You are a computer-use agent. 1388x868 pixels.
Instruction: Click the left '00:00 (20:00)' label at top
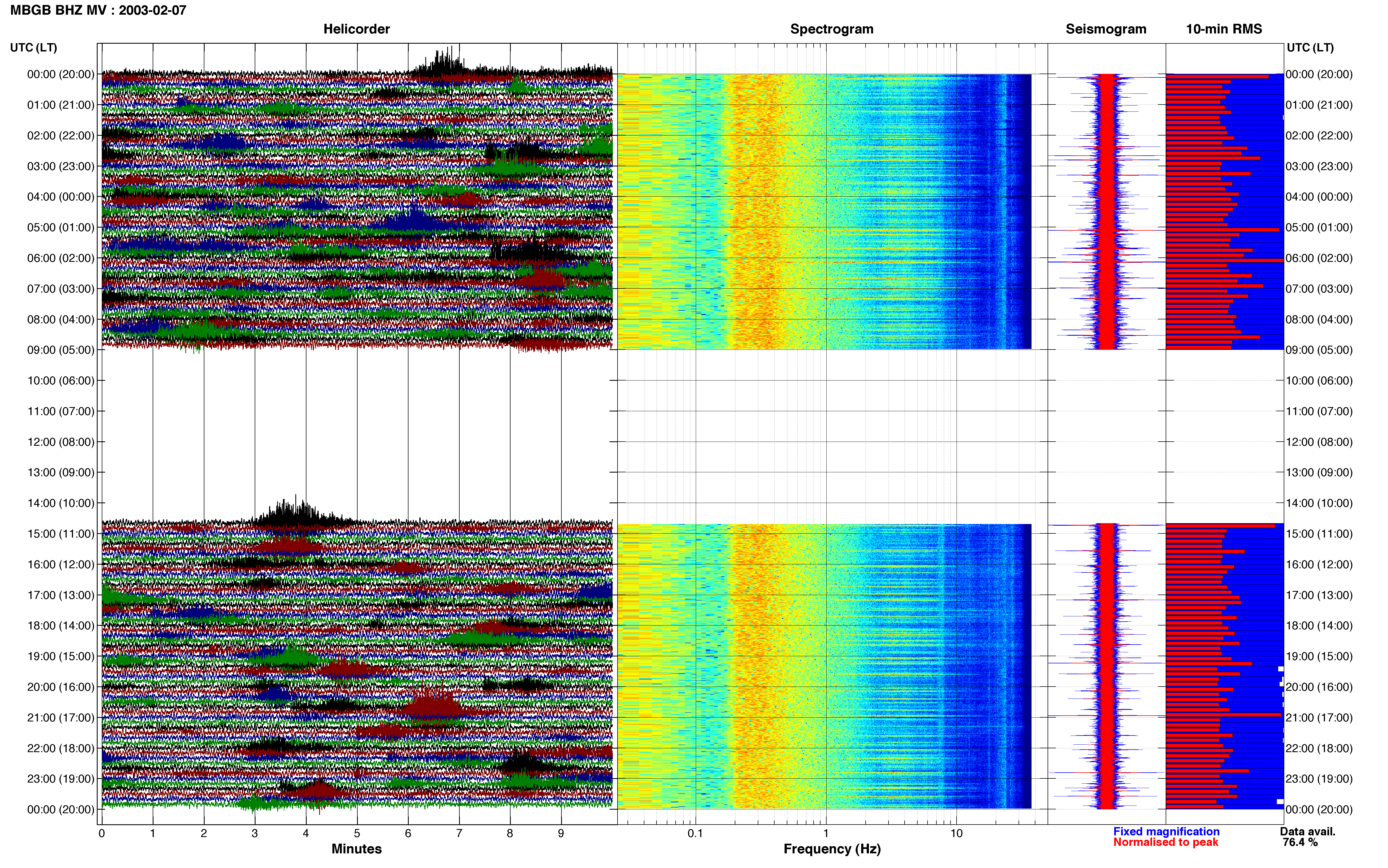tap(60, 74)
